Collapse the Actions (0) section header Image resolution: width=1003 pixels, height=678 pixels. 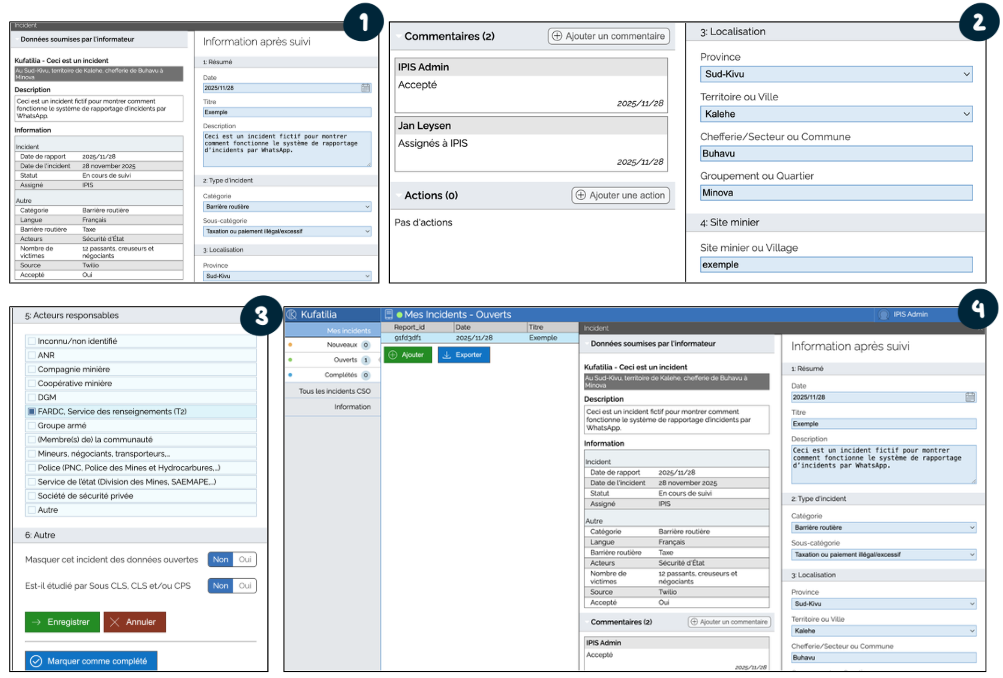(398, 196)
